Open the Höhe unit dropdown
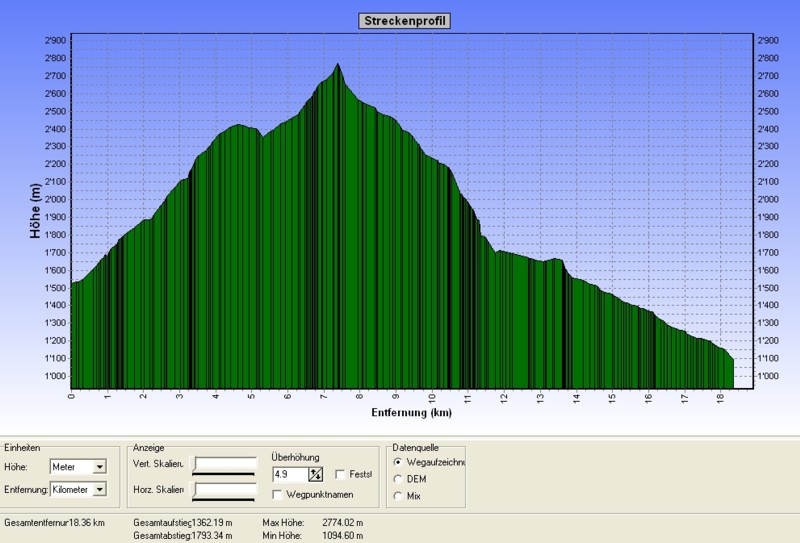The image size is (800, 543). [x=99, y=467]
